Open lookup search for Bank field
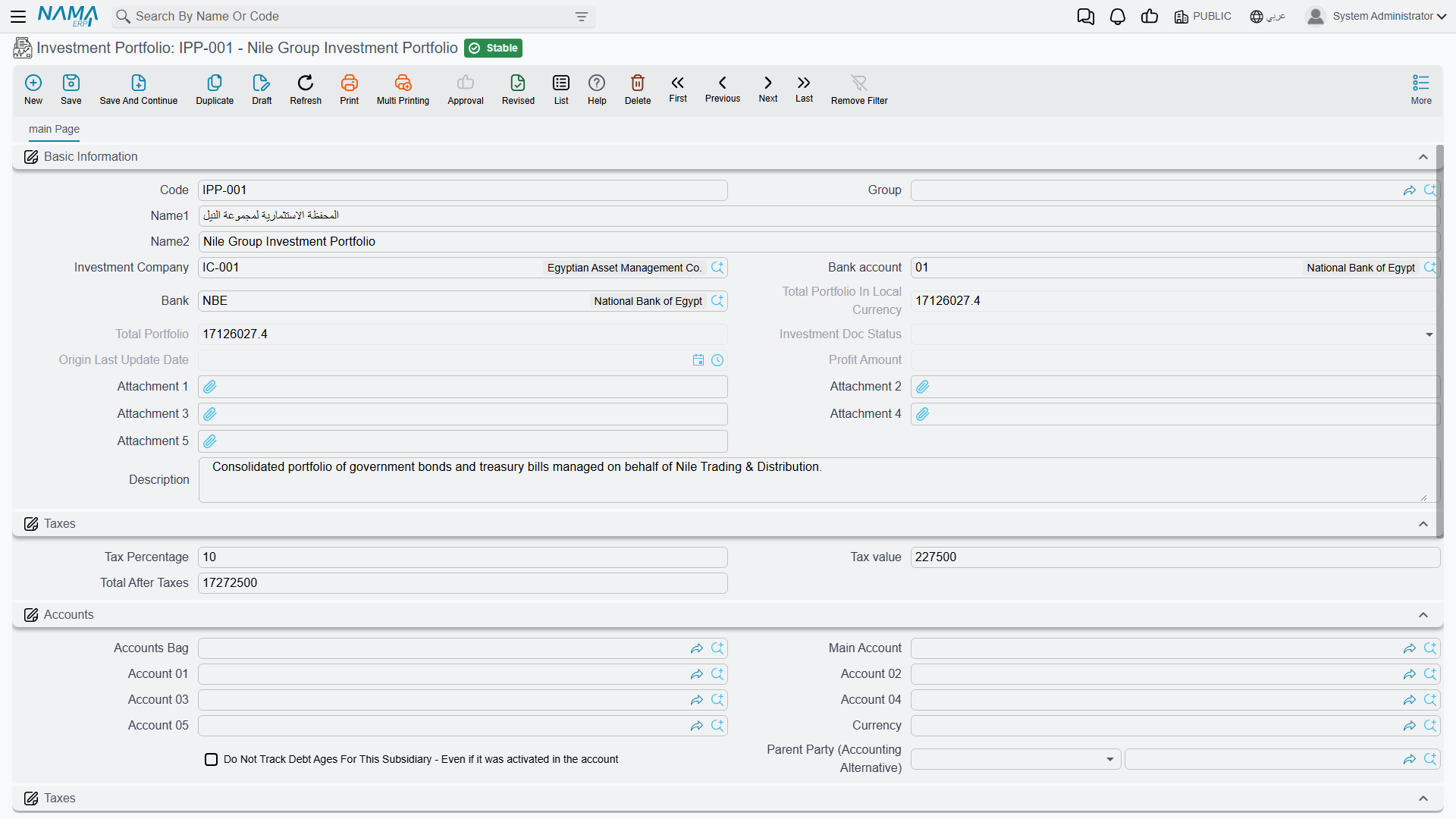1456x819 pixels. pos(717,301)
